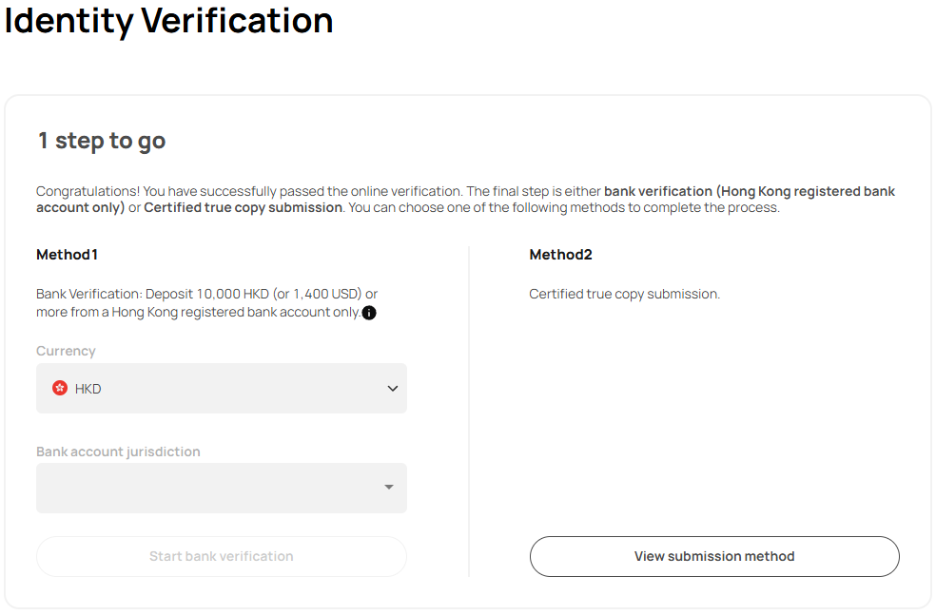Screen dimensions: 936x615
Task: Click the Bank account jurisdiction label
Action: [118, 451]
